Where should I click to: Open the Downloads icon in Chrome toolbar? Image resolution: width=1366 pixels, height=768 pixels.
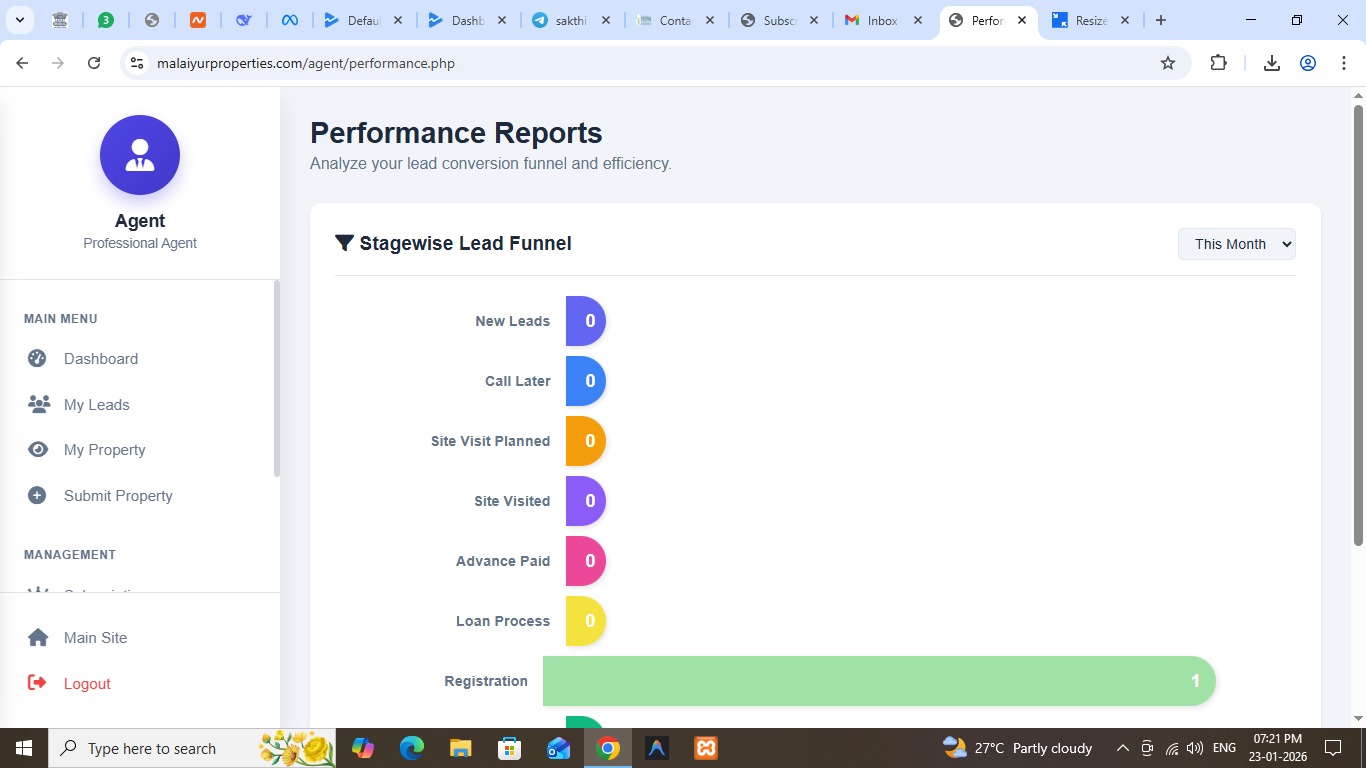(1271, 62)
